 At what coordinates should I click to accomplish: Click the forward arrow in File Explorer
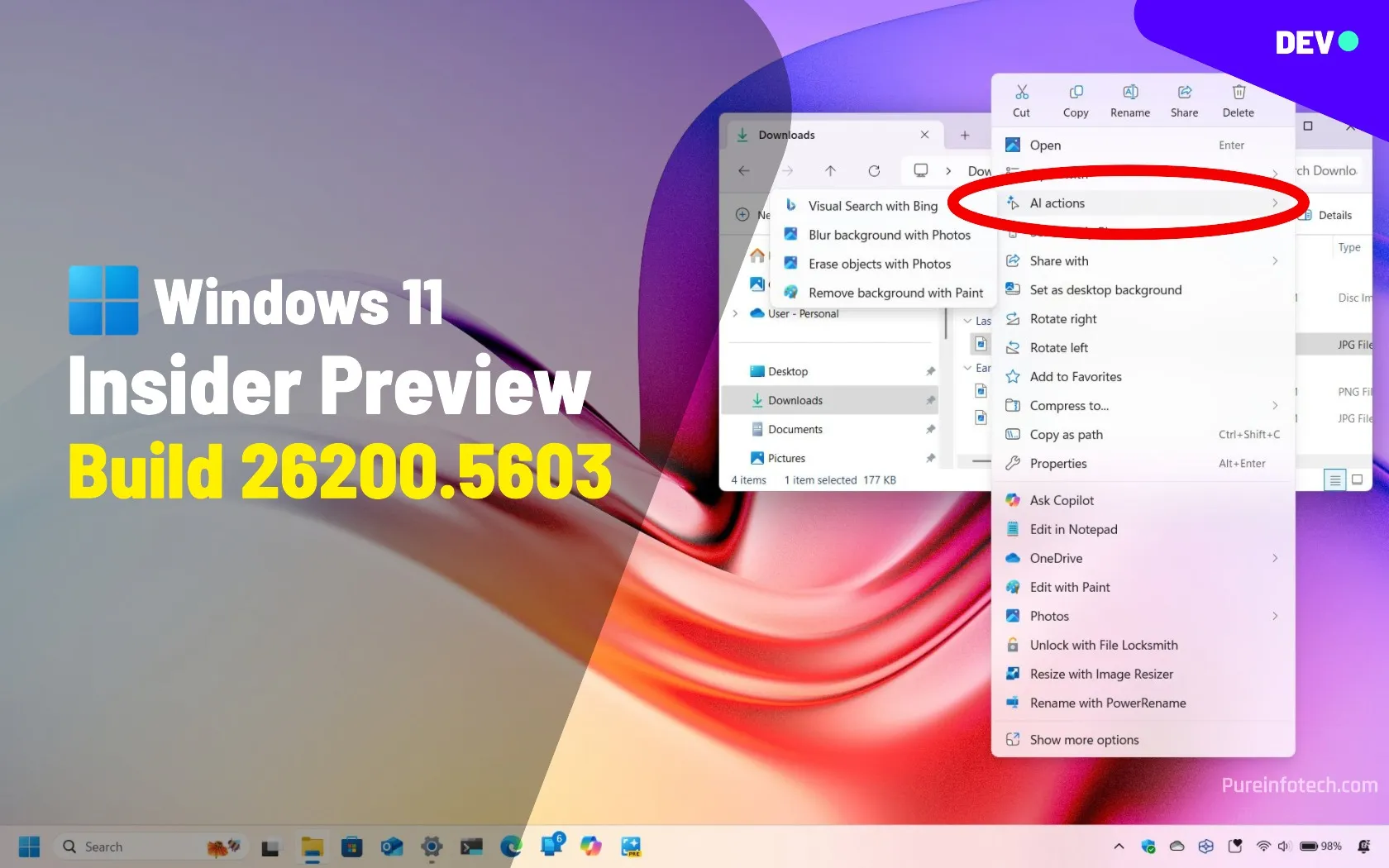(787, 170)
